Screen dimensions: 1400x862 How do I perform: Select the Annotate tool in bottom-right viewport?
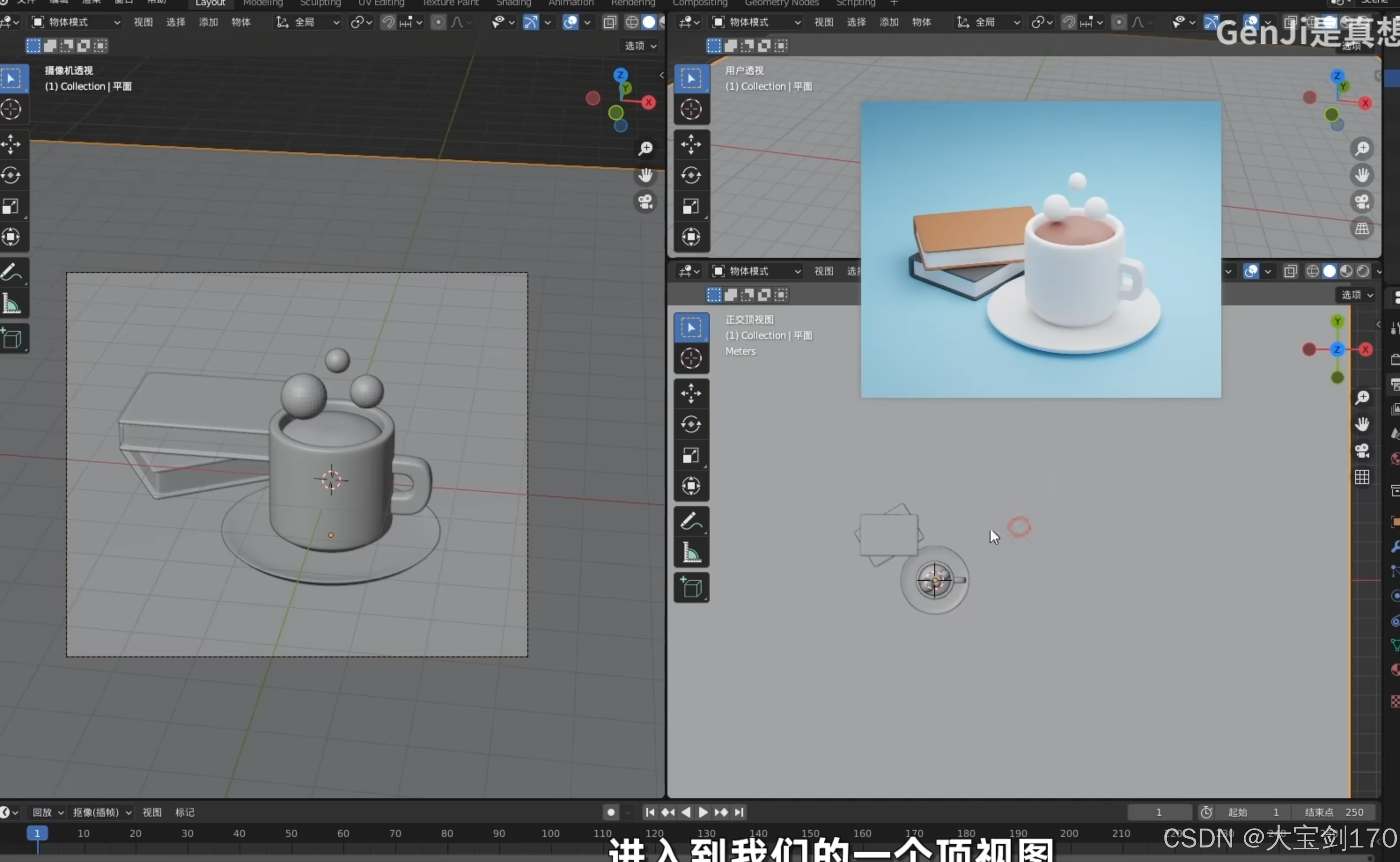(x=691, y=521)
